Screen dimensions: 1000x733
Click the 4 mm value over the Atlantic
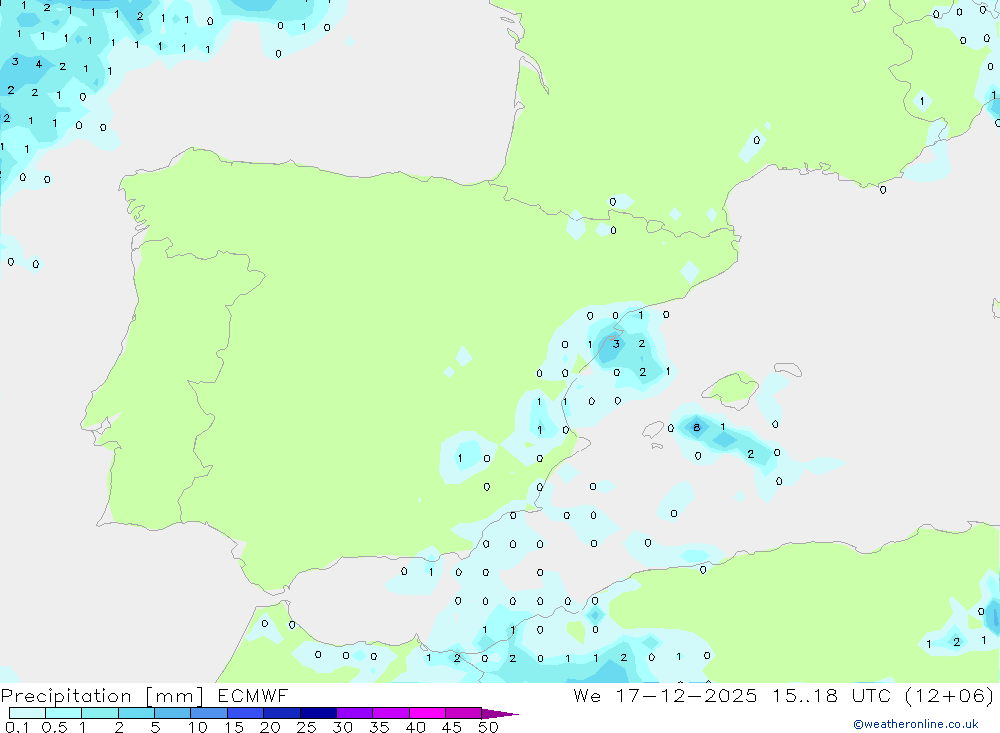39,64
